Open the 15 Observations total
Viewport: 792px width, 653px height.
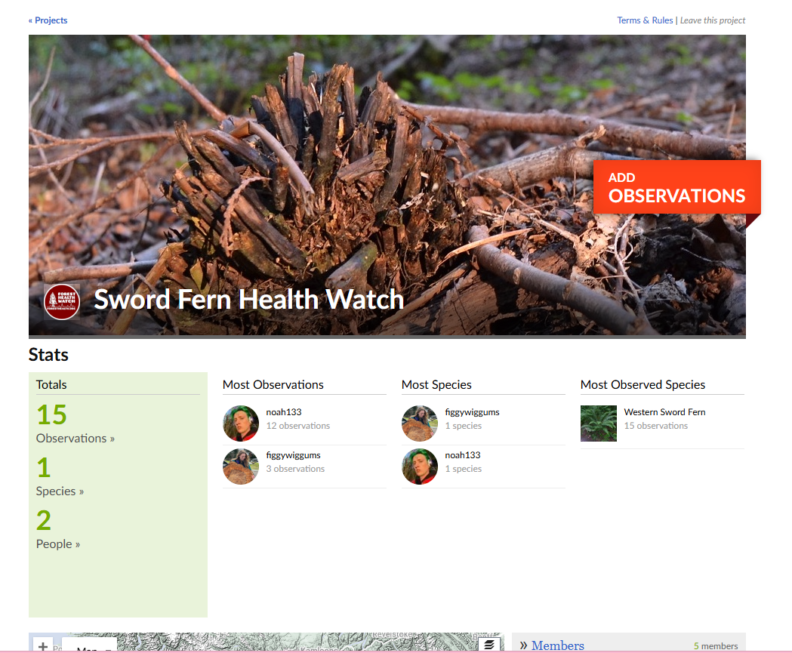click(x=52, y=415)
